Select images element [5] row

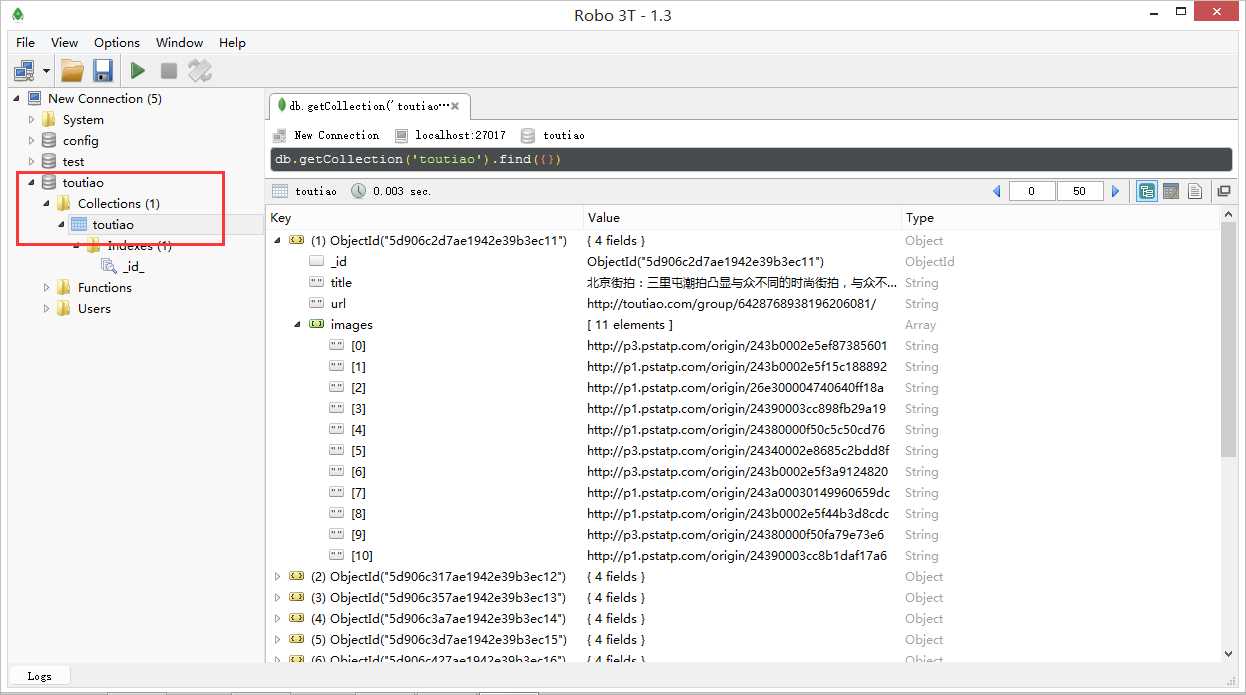click(x=744, y=450)
